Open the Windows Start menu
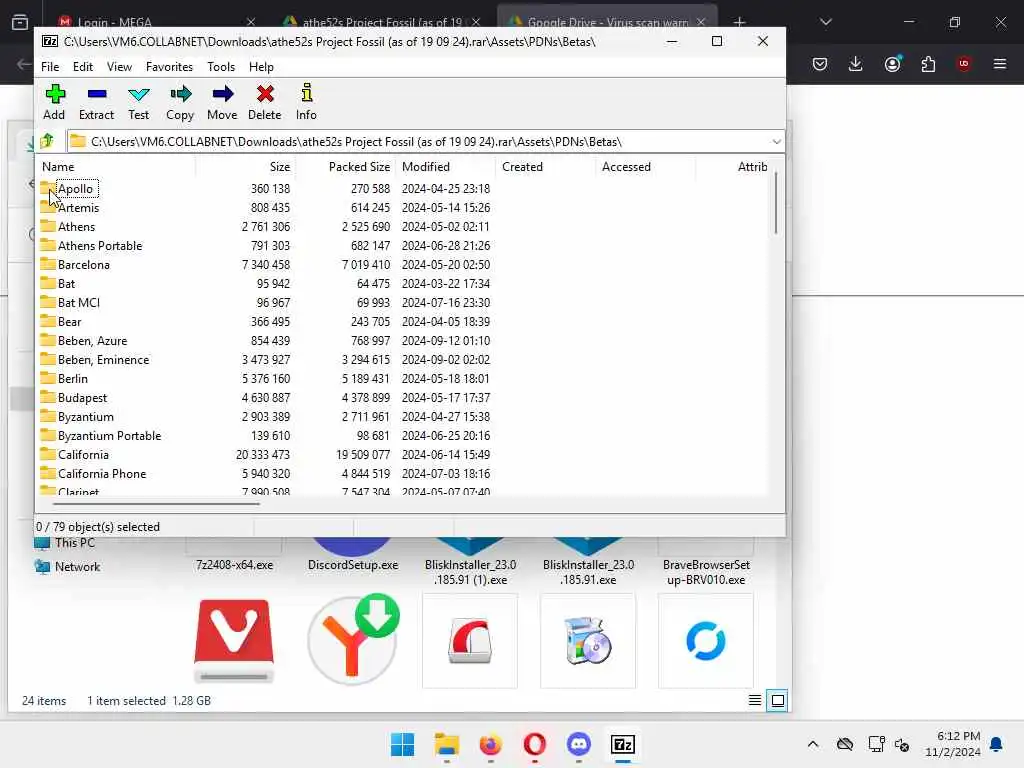 point(402,744)
